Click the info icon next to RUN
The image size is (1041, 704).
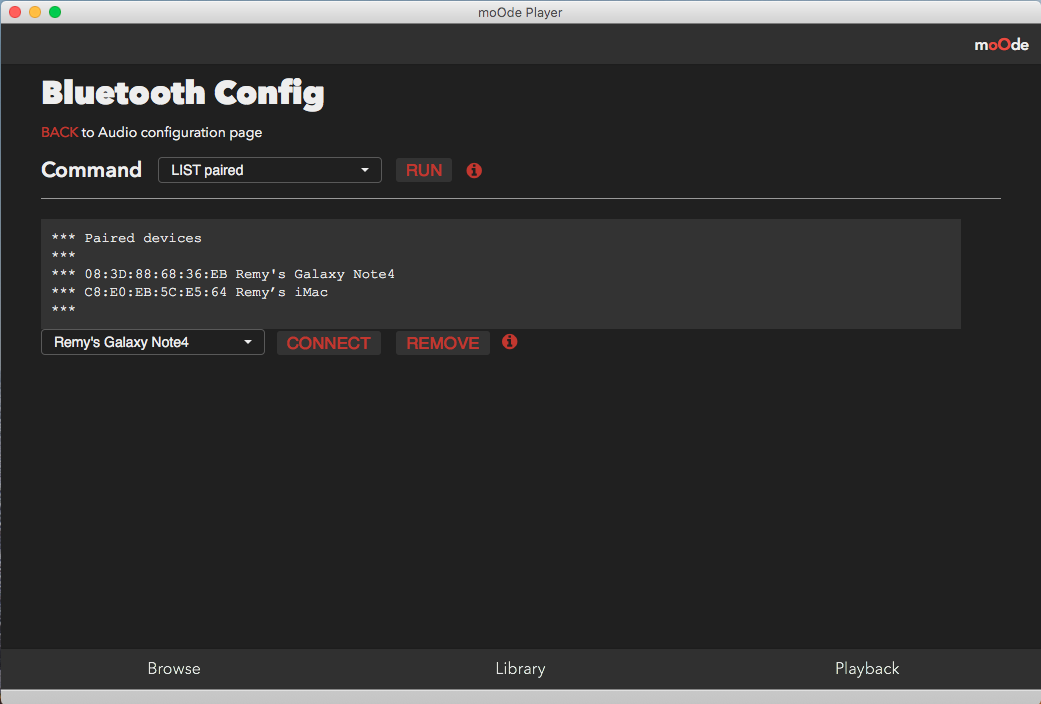474,171
